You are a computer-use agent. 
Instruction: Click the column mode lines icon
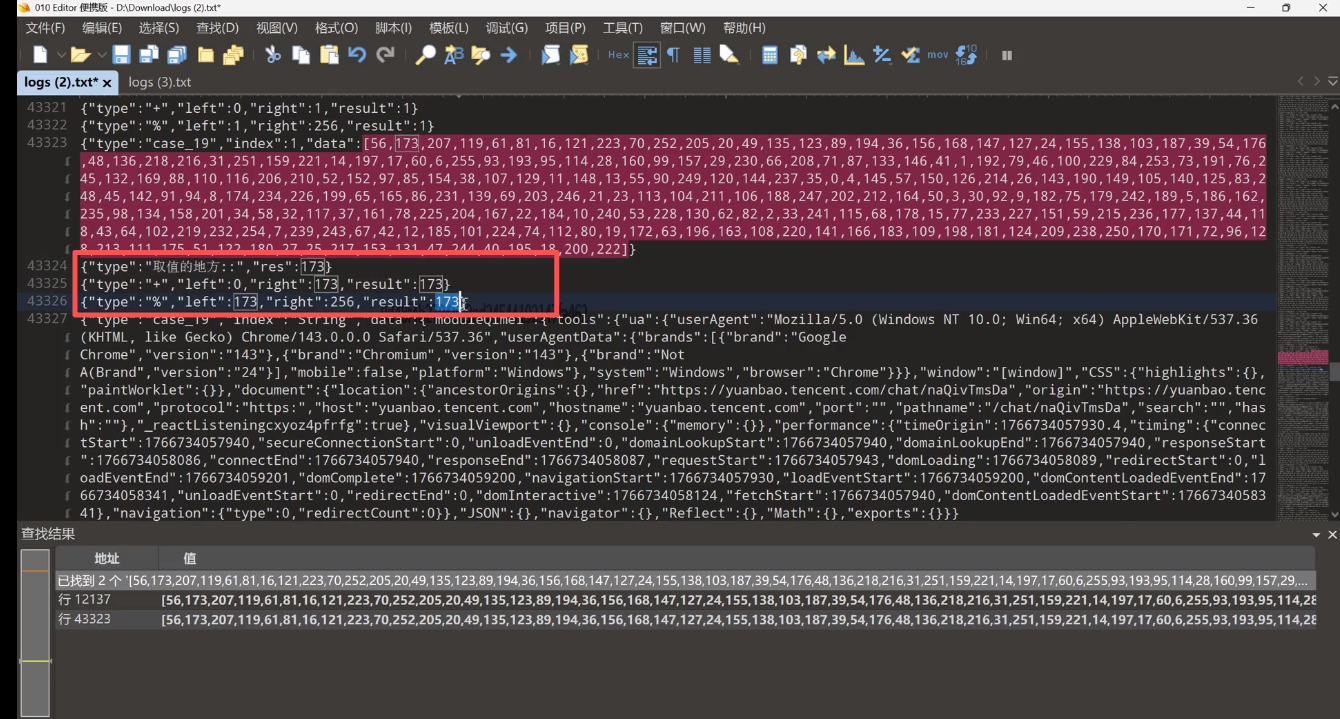click(702, 55)
